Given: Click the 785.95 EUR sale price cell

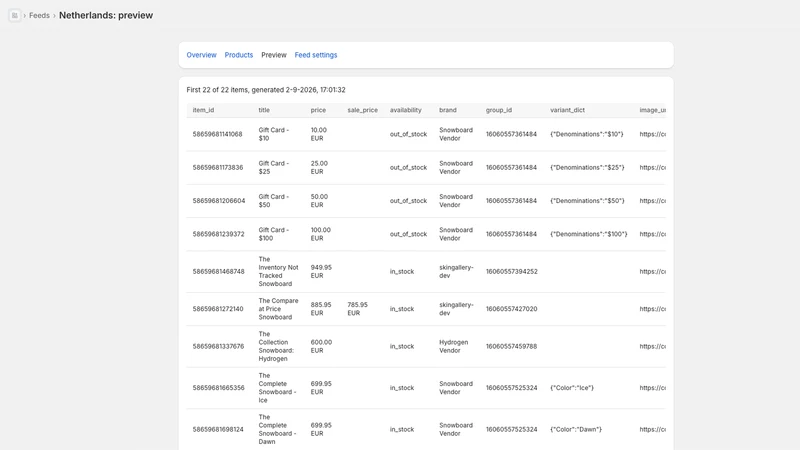Looking at the screenshot, I should coord(358,309).
